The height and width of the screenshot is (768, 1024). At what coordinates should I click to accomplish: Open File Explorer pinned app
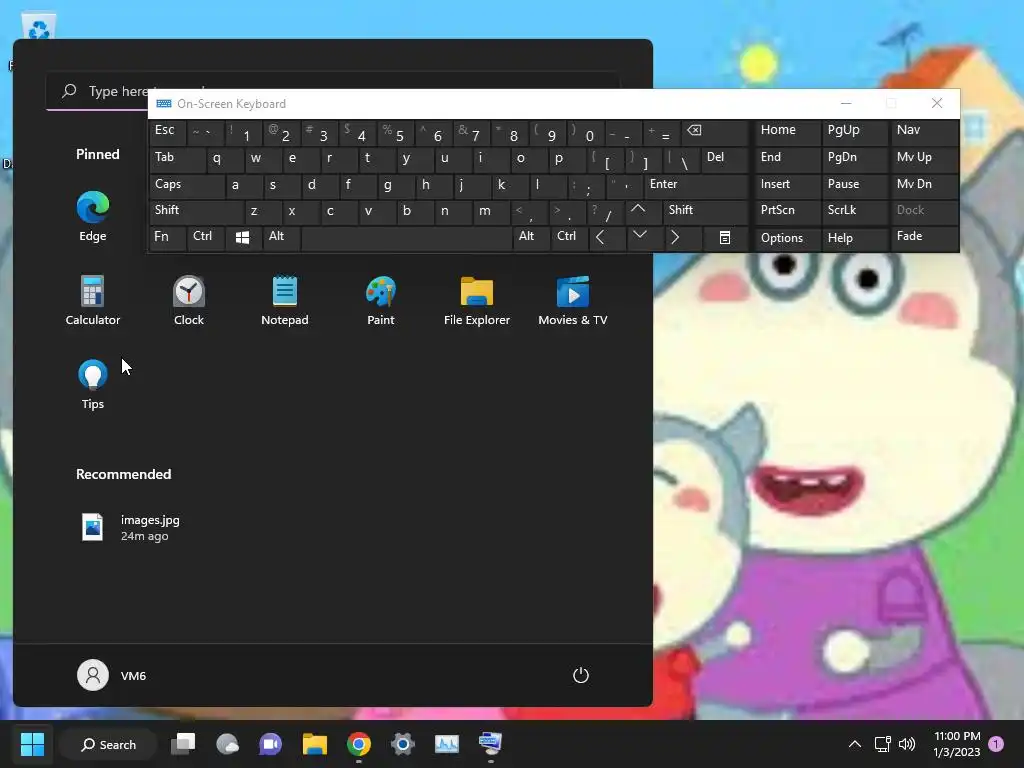477,300
